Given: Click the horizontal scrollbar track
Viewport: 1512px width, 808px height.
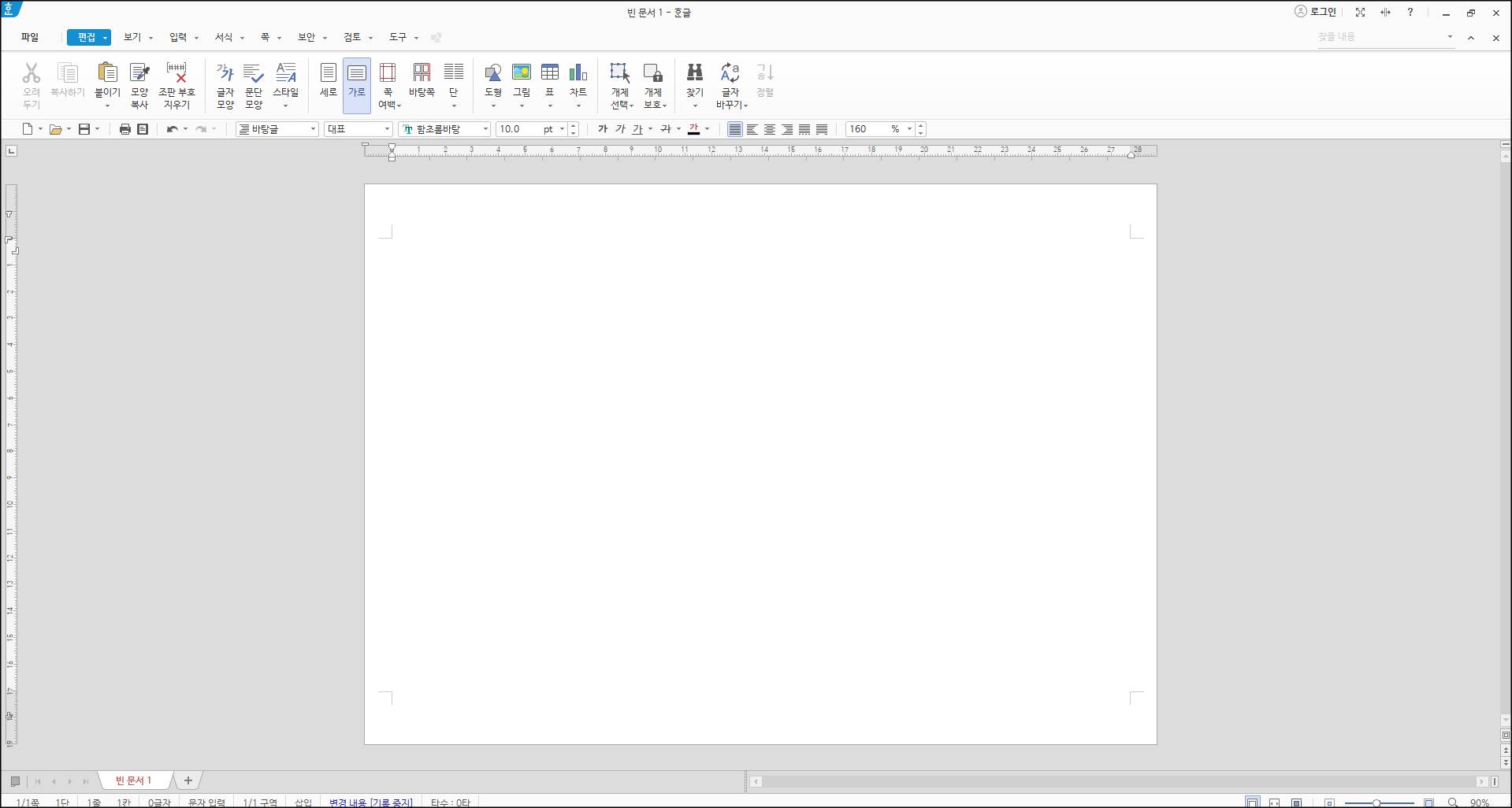Looking at the screenshot, I should pos(1119,781).
